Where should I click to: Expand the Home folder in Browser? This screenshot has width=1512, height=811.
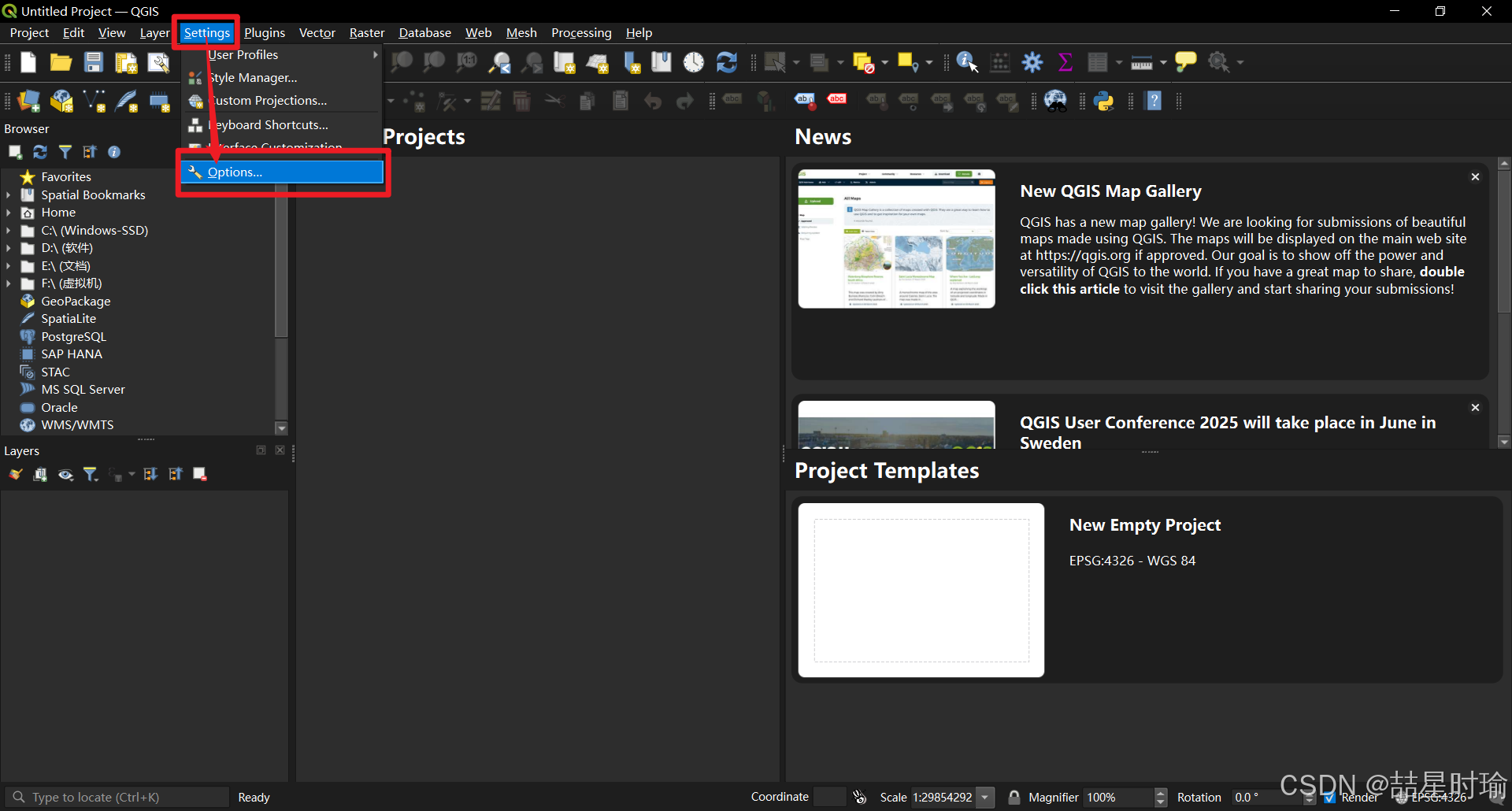tap(9, 213)
